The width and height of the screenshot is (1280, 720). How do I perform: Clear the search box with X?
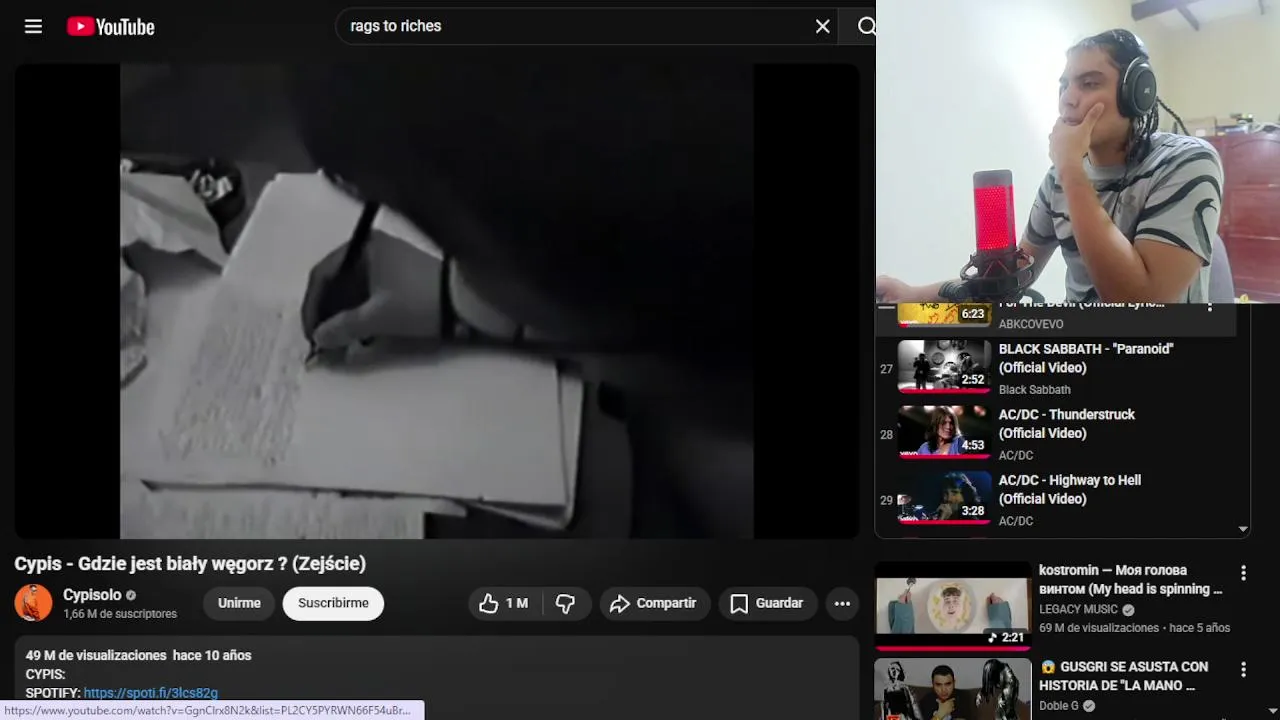[x=822, y=27]
